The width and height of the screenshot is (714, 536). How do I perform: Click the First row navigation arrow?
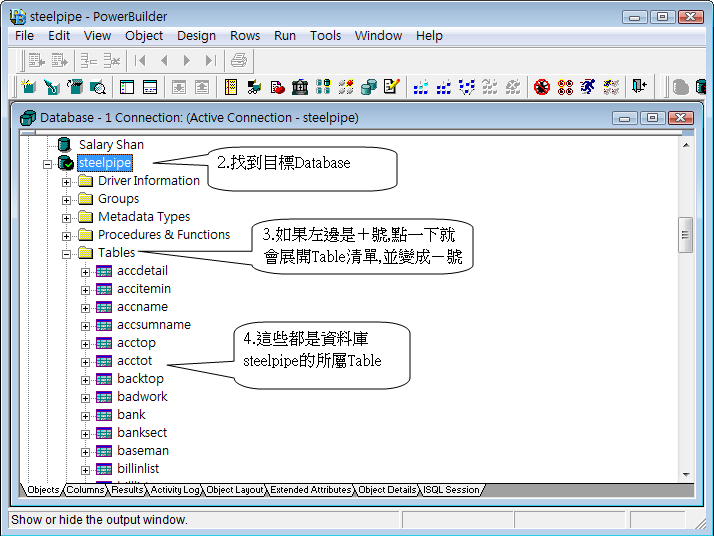140,60
